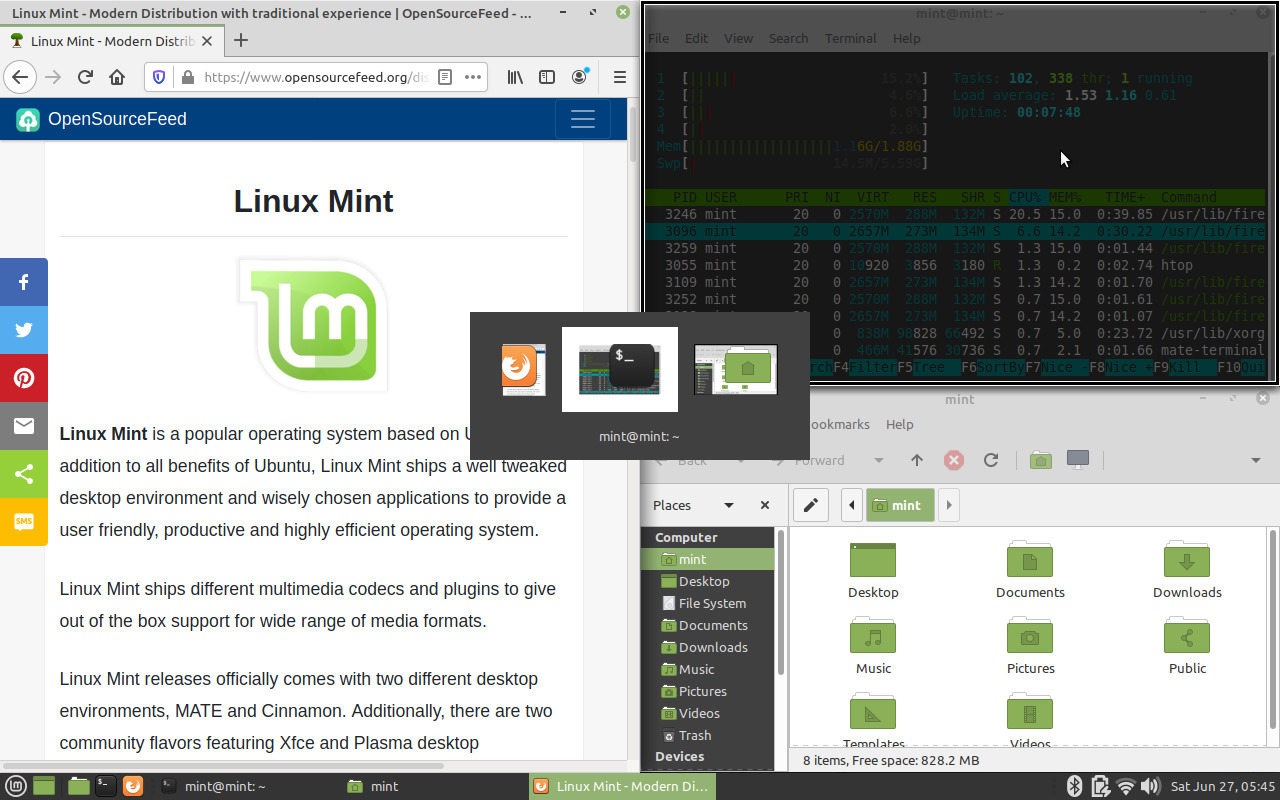Open OpenSourceFeed navigation menu button
This screenshot has height=800, width=1280.
coord(583,118)
